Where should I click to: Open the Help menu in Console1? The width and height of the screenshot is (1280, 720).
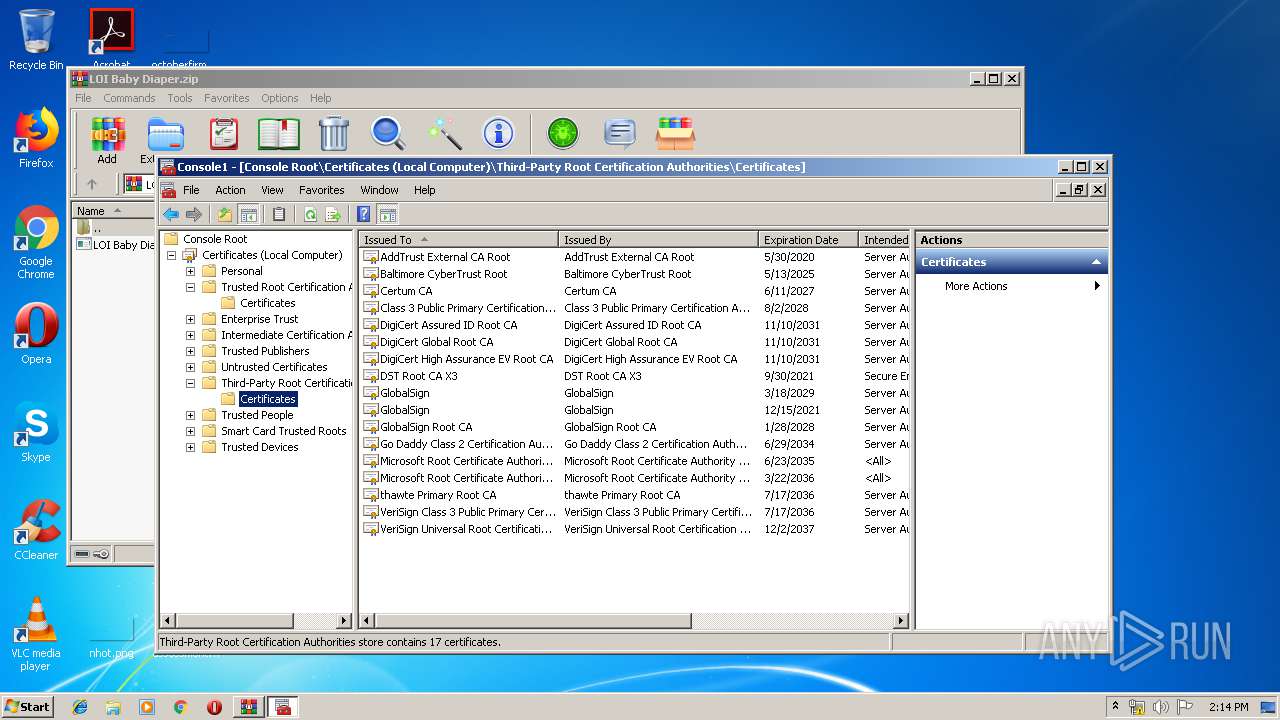[424, 190]
